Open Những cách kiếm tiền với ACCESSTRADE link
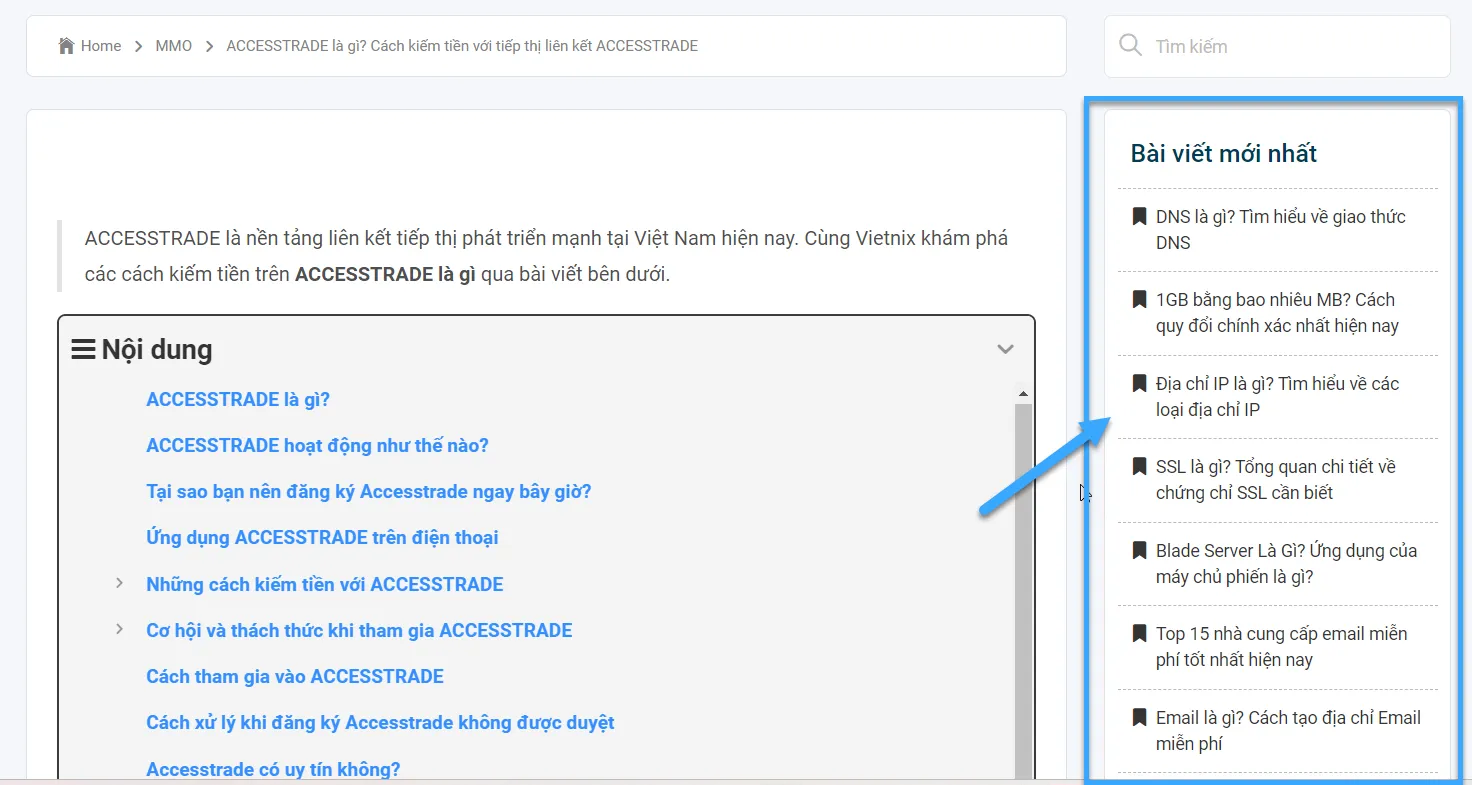Screen dimensions: 1472x785 click(325, 584)
